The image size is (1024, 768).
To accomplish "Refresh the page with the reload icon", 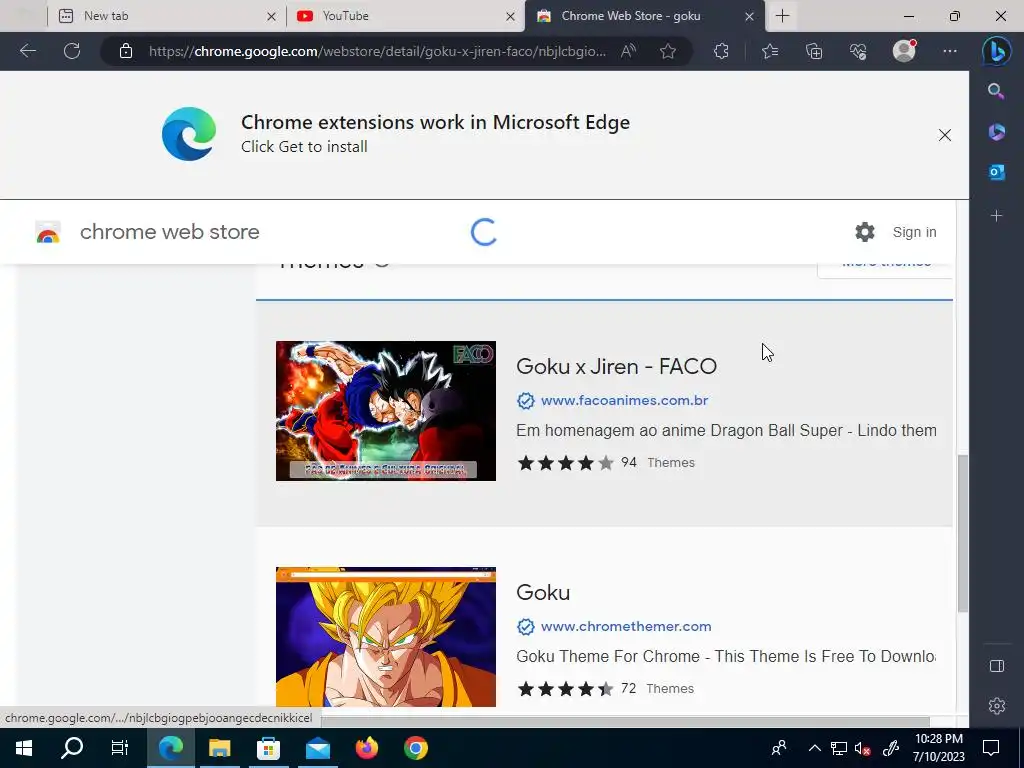I will click(x=72, y=51).
